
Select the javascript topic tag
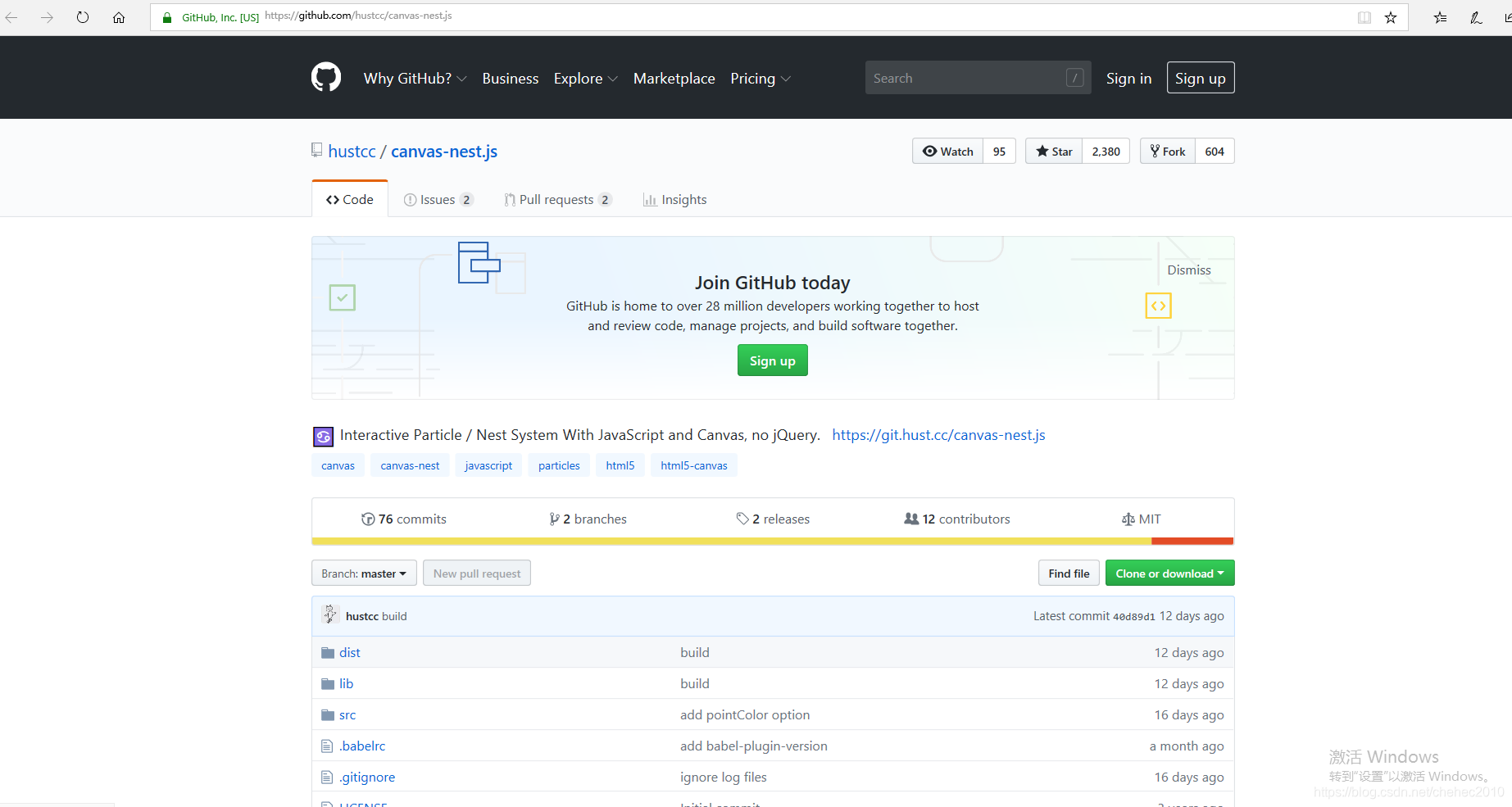[x=488, y=465]
